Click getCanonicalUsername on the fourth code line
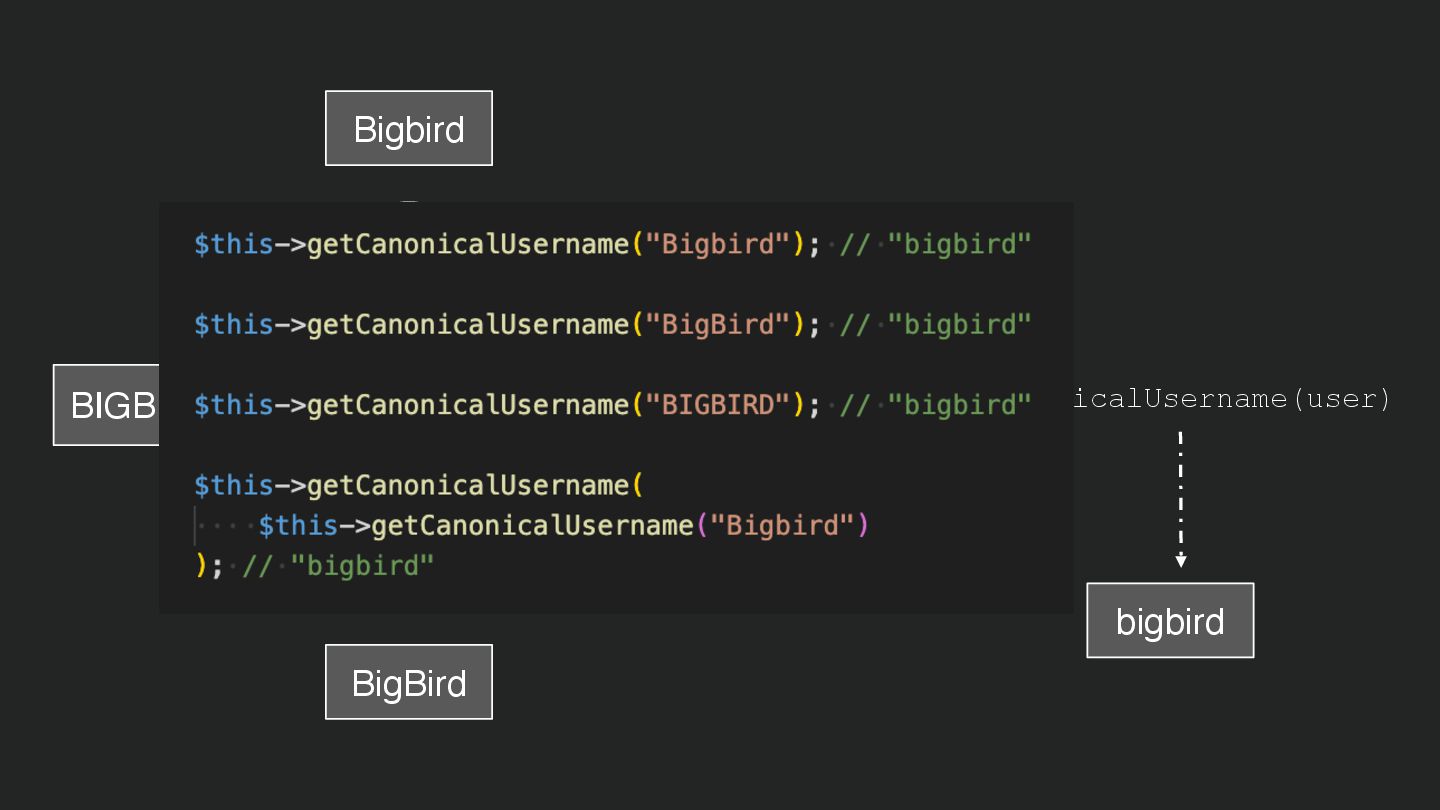This screenshot has width=1440, height=810. (468, 485)
